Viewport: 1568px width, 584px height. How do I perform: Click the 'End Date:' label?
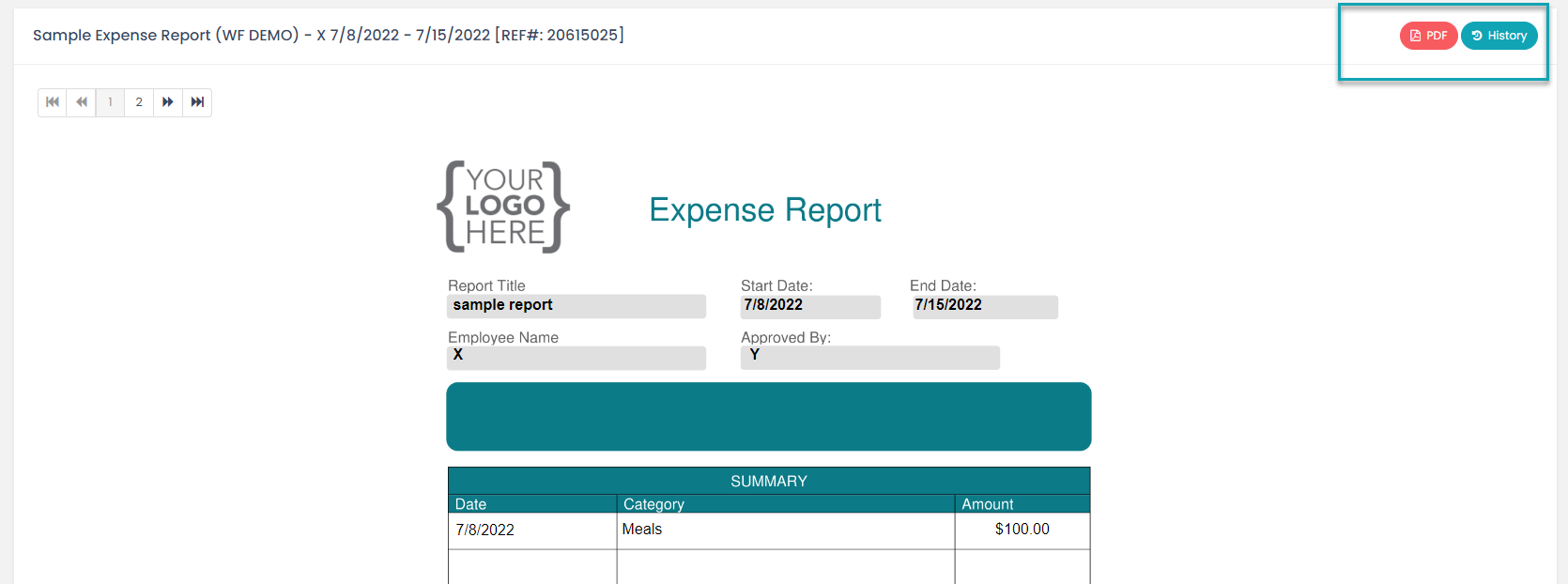coord(943,285)
